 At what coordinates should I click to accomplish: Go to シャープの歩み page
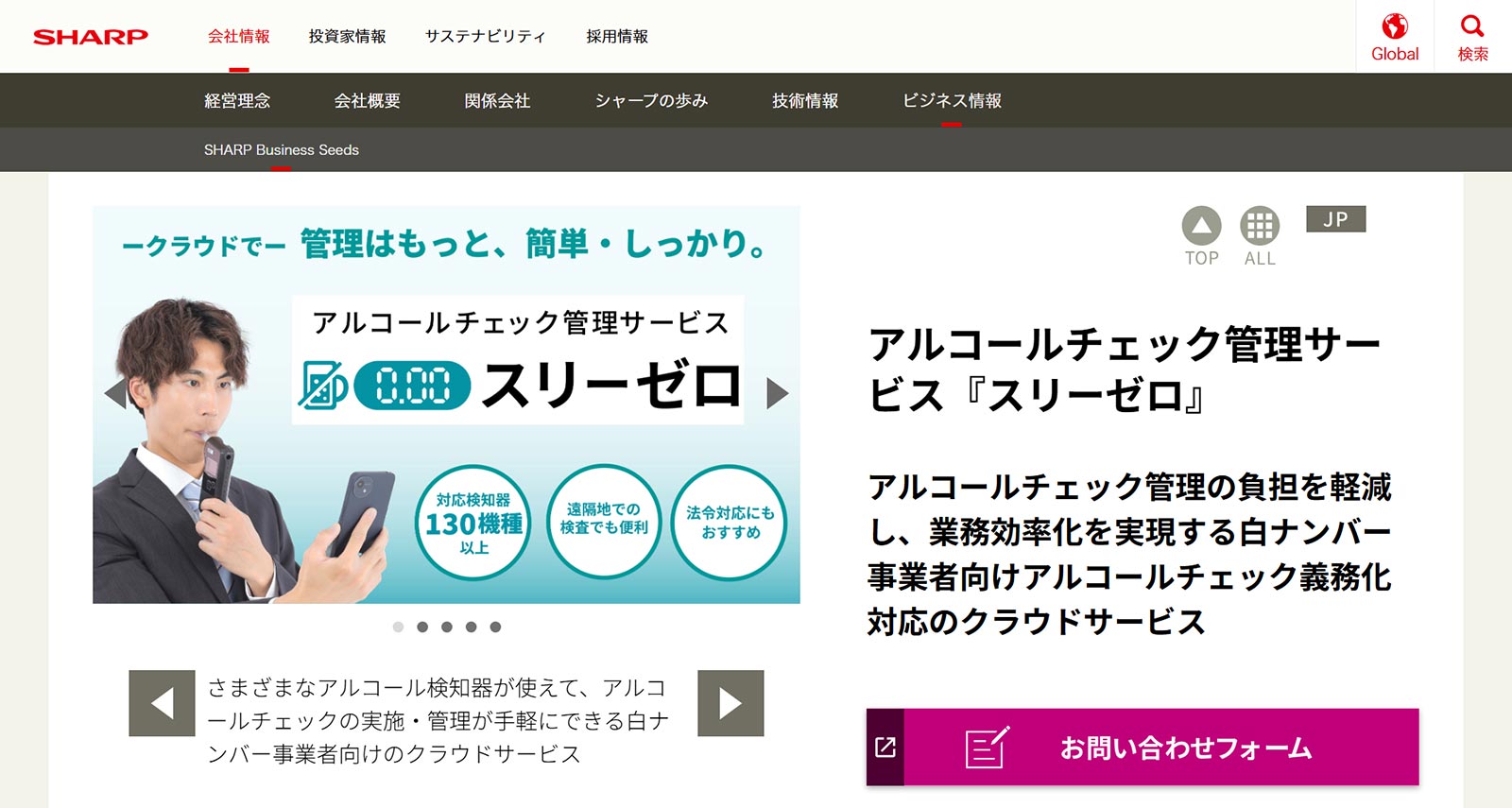pos(651,101)
